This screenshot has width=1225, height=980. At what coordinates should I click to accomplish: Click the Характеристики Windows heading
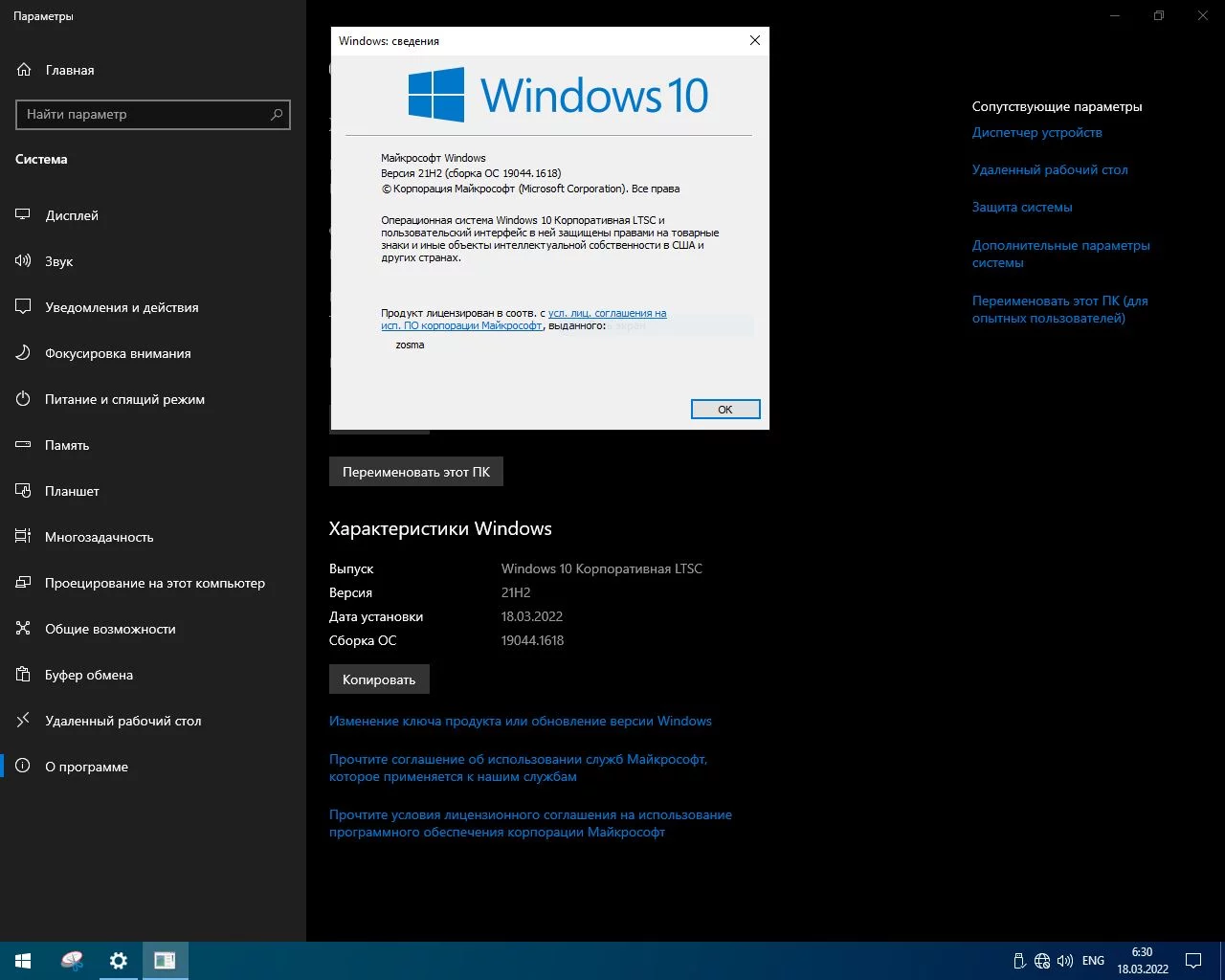[440, 528]
